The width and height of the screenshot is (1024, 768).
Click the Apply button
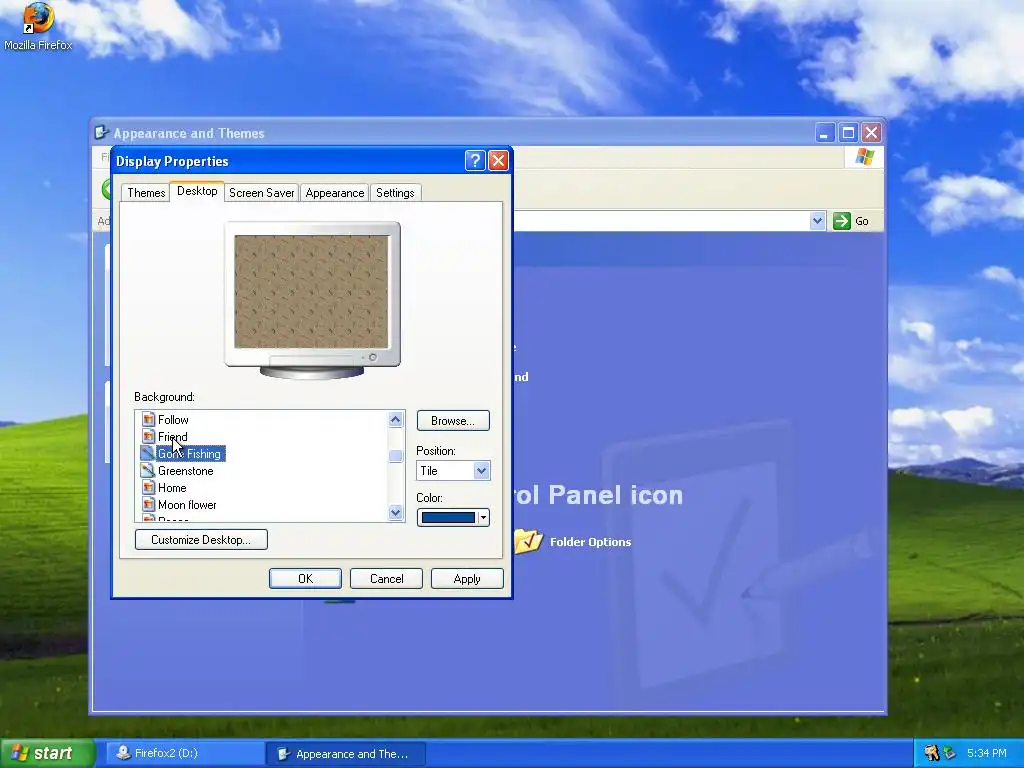coord(467,579)
